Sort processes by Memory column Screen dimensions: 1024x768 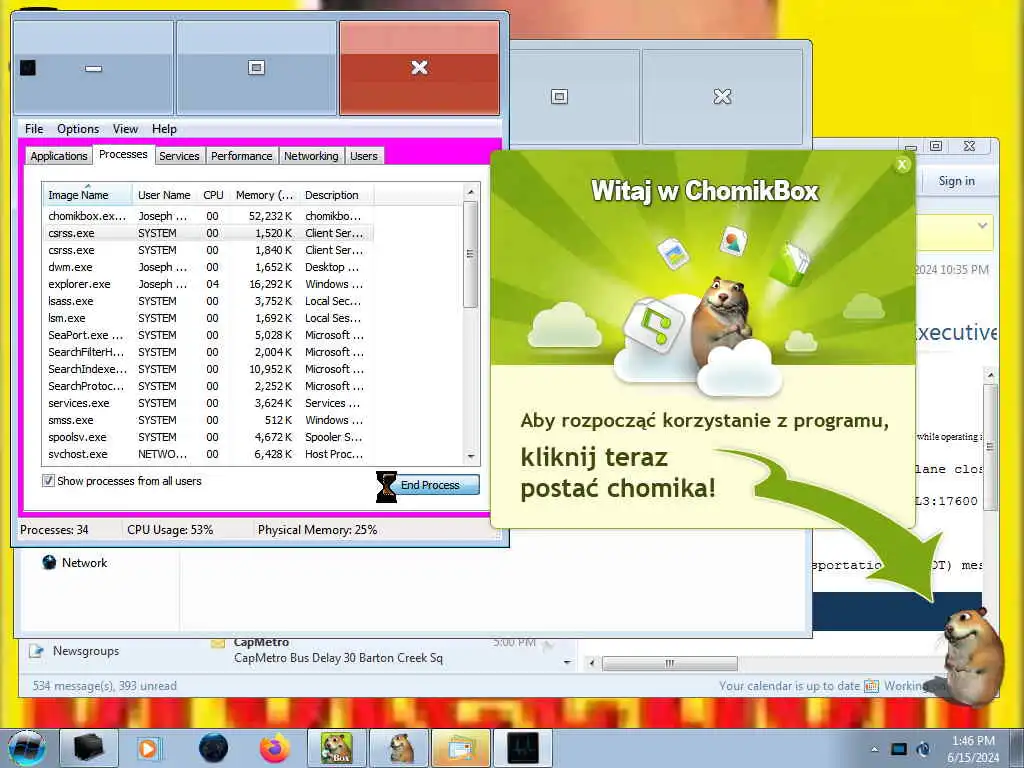pos(264,195)
